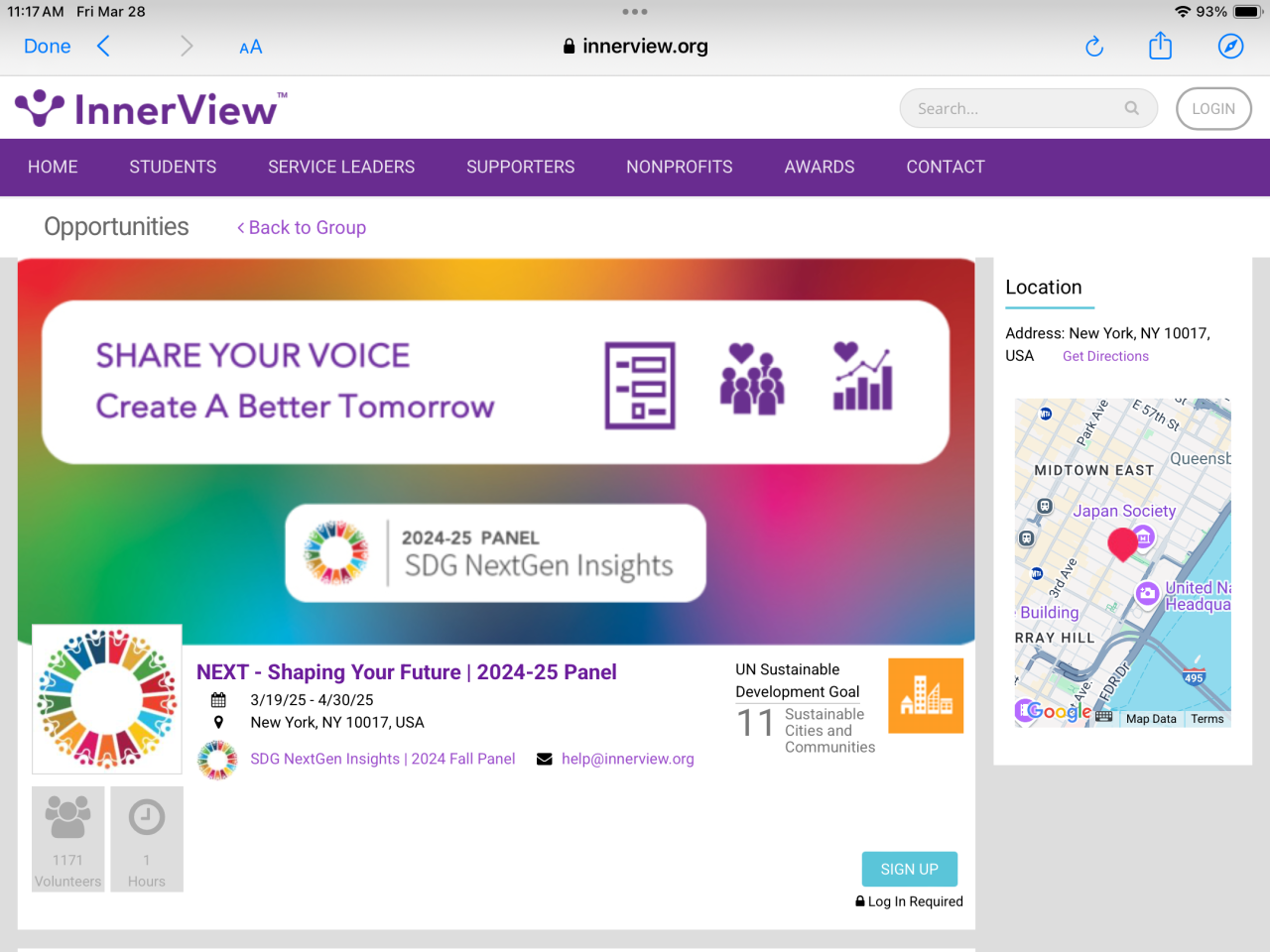Click the Map Data button
The width and height of the screenshot is (1270, 952).
coord(1151,719)
